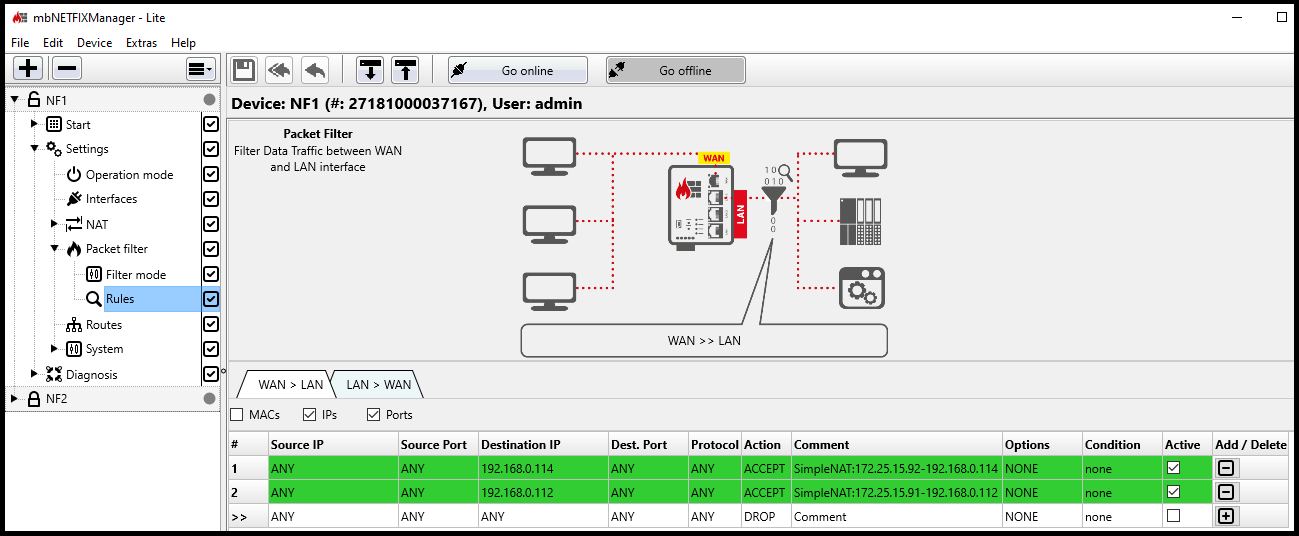Open the Help menu
This screenshot has height=536, width=1299.
pyautogui.click(x=183, y=43)
